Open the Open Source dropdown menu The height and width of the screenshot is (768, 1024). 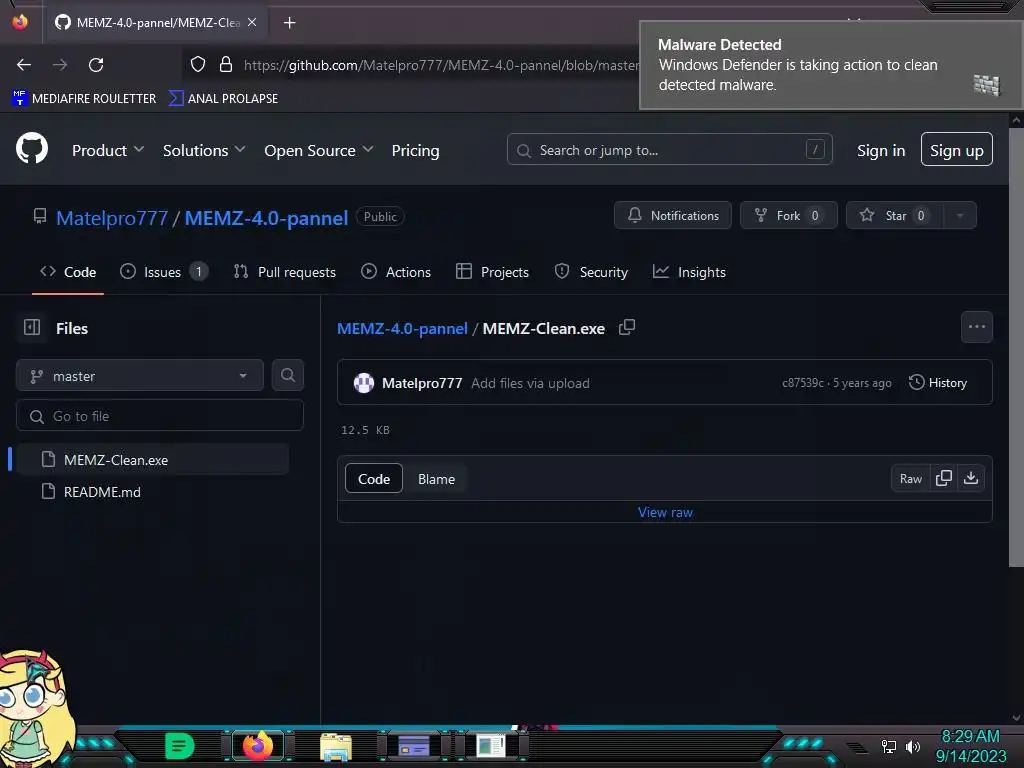pyautogui.click(x=319, y=150)
